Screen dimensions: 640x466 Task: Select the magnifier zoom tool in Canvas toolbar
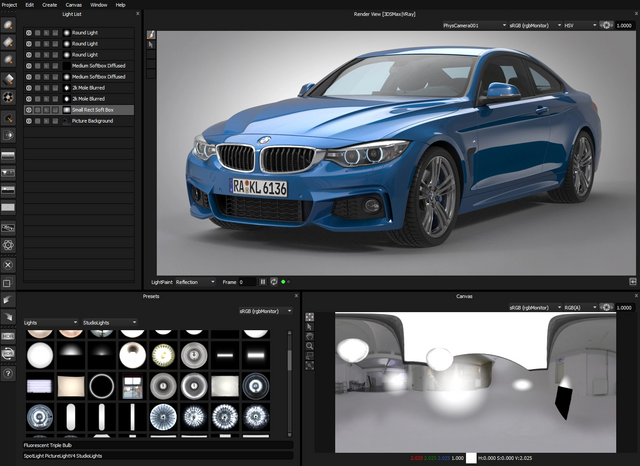pyautogui.click(x=310, y=346)
